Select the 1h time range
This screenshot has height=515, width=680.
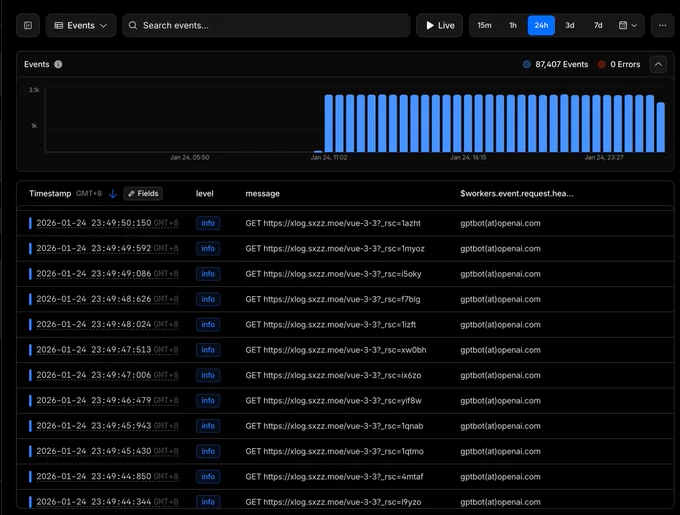pyautogui.click(x=513, y=26)
